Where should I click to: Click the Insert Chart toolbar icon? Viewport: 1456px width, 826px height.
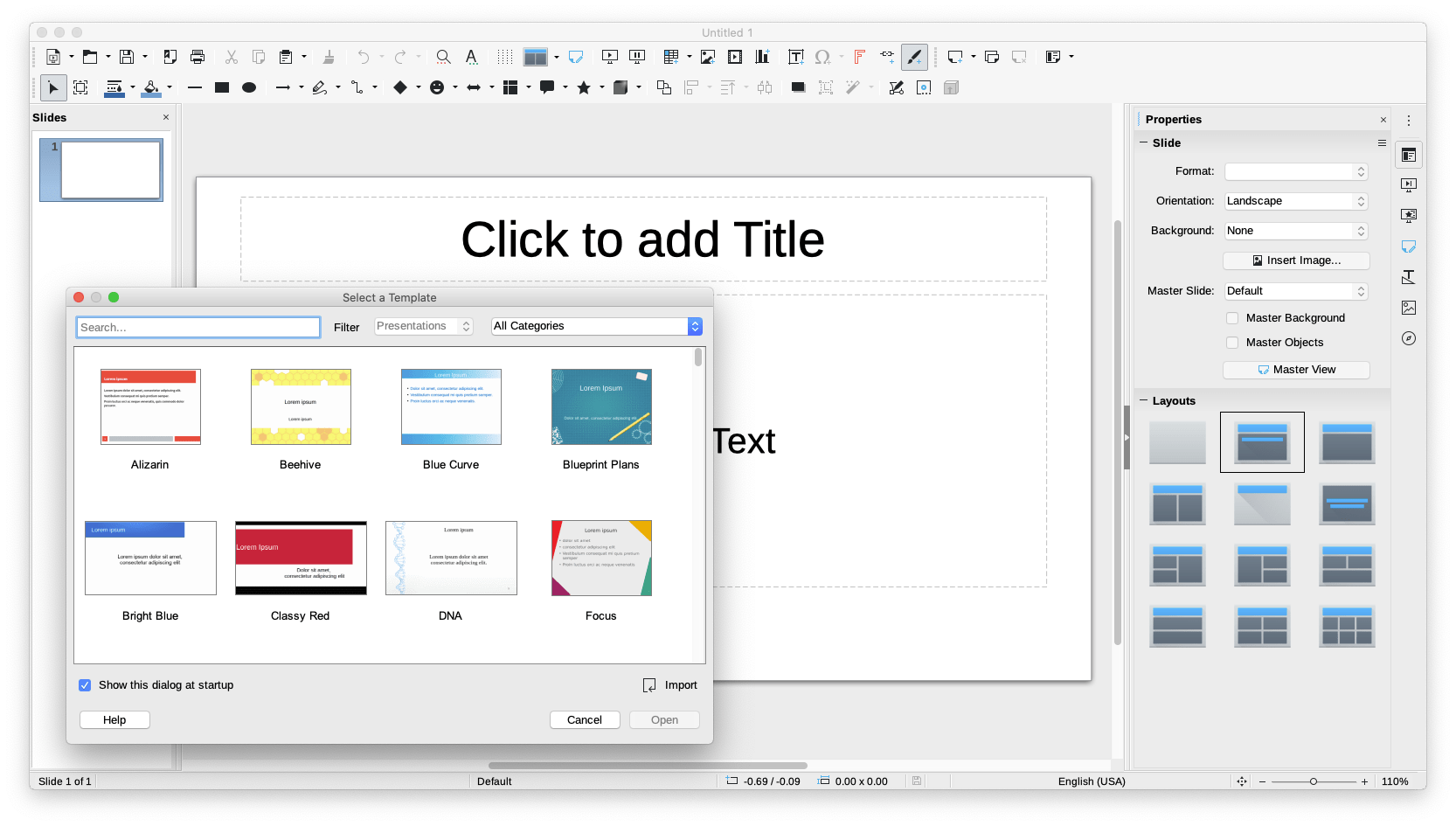(762, 57)
